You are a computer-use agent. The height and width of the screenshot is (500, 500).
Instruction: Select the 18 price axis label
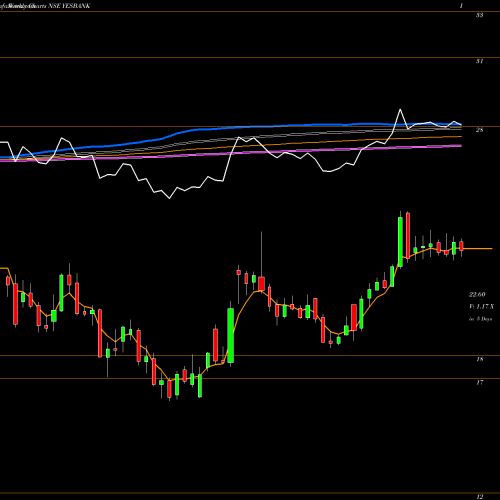tap(479, 359)
